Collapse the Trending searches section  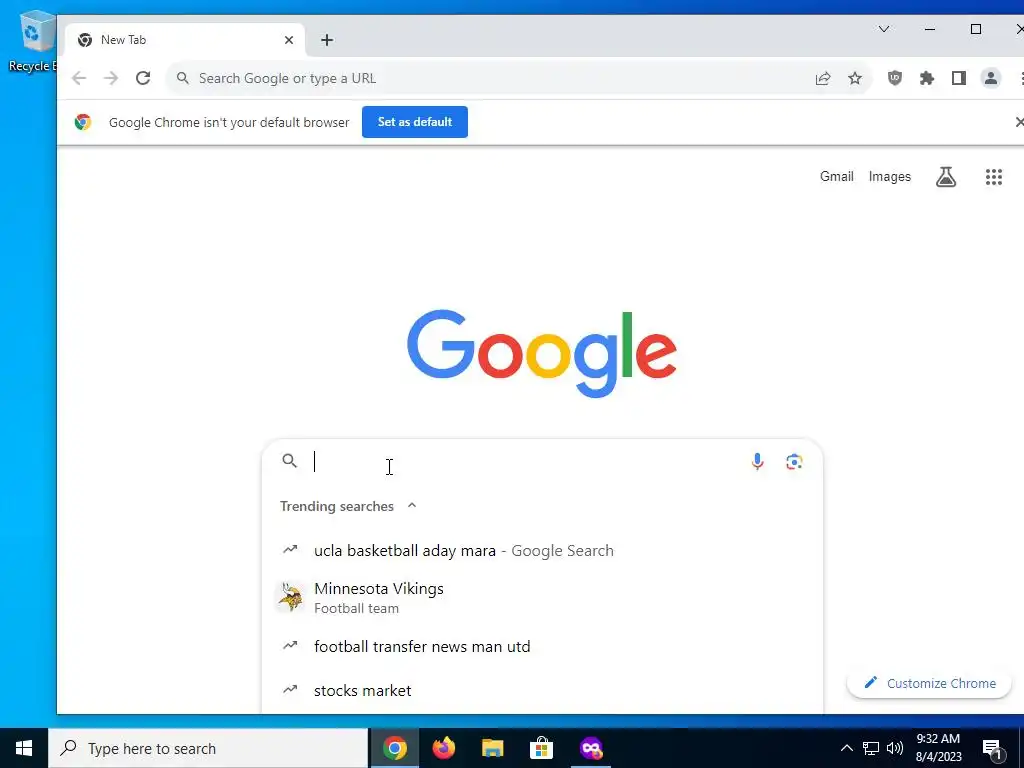(x=411, y=505)
